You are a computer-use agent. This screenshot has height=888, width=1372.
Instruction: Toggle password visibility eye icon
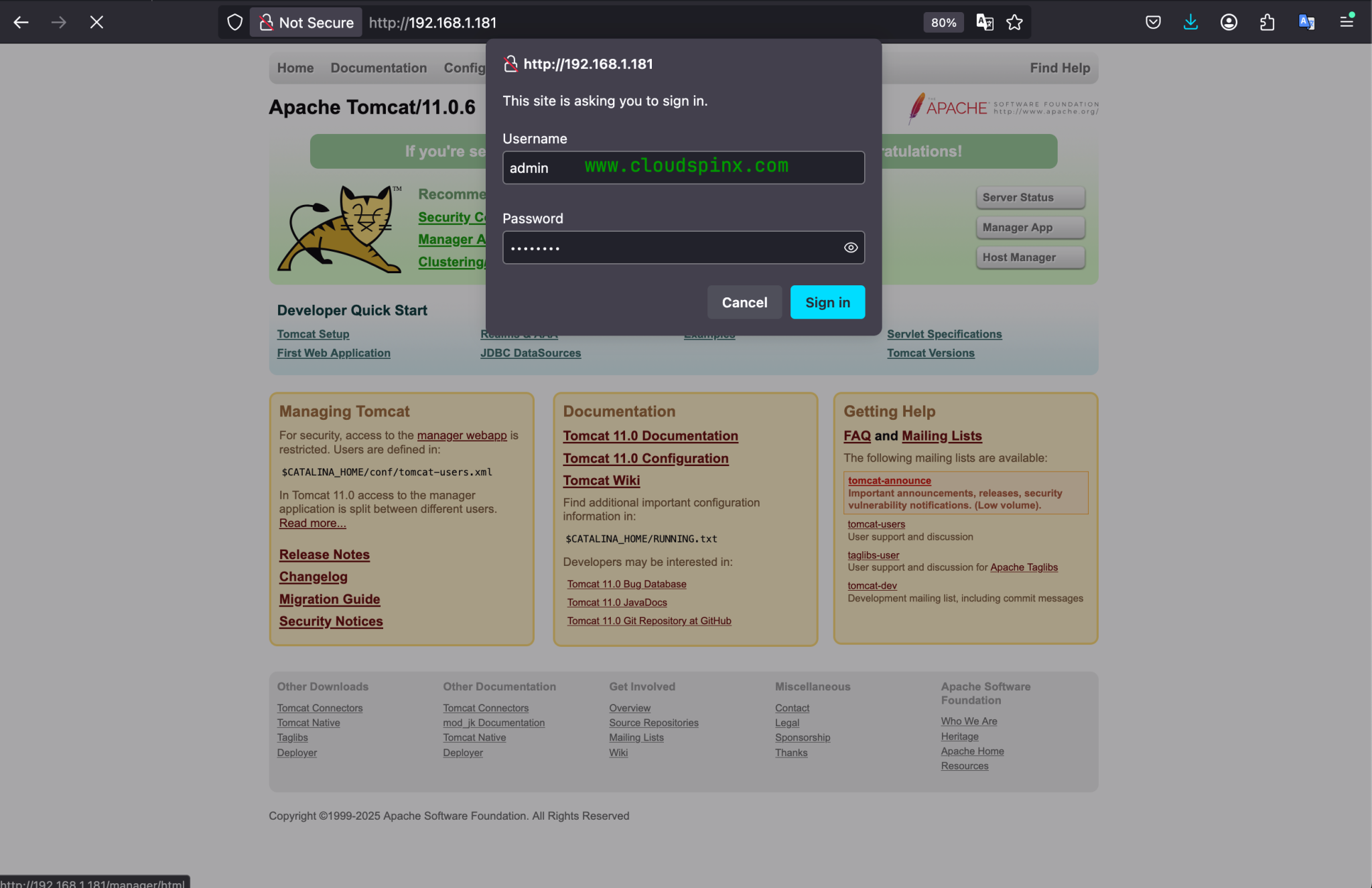[x=850, y=248]
